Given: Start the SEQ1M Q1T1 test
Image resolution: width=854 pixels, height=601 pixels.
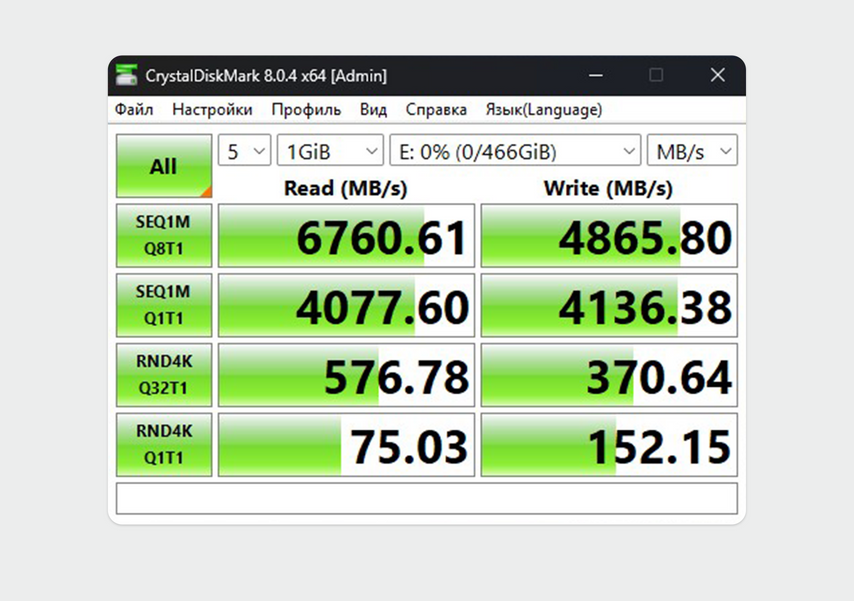Looking at the screenshot, I should 164,305.
